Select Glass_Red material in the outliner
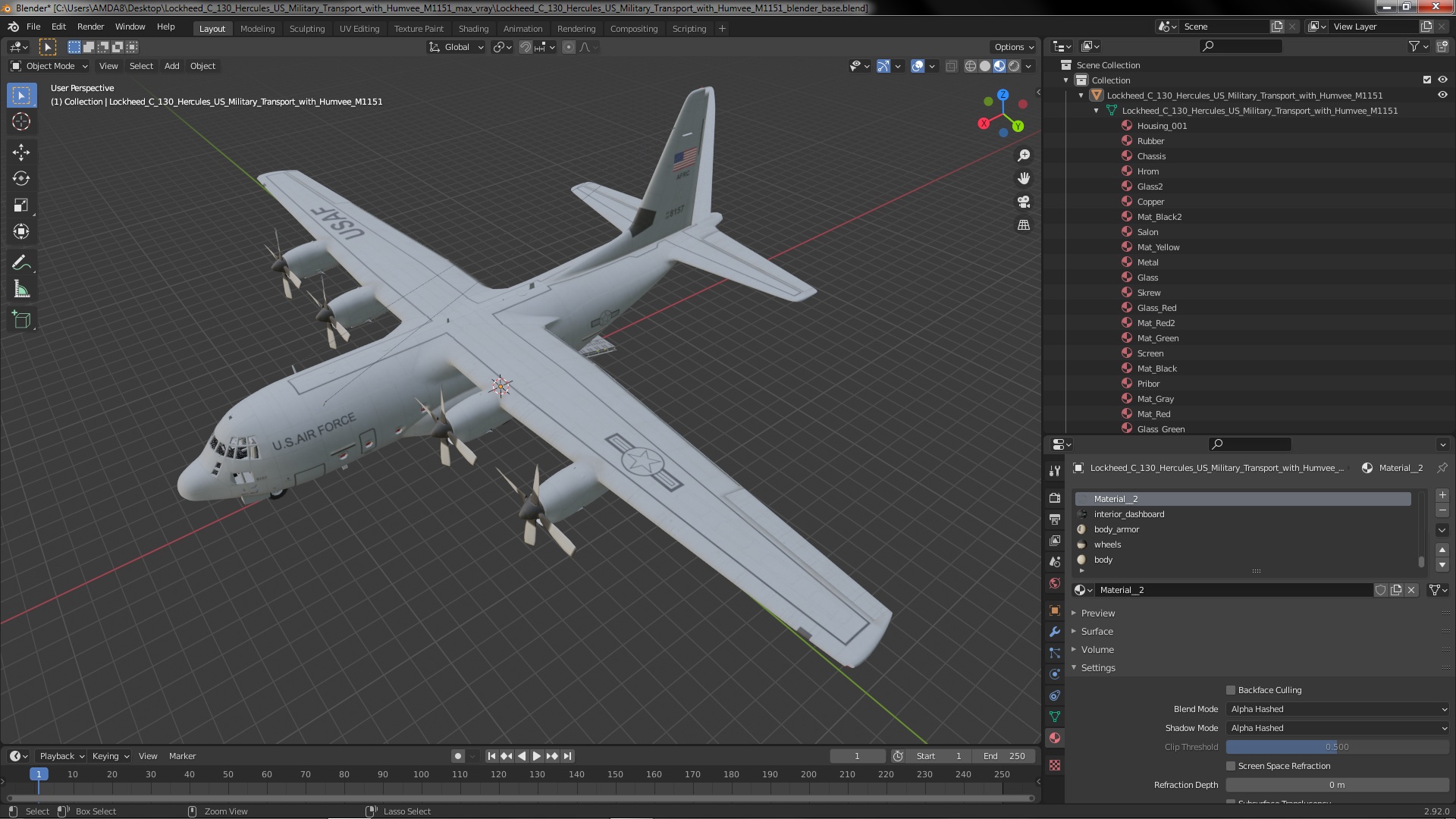Viewport: 1456px width, 819px height. point(1156,308)
